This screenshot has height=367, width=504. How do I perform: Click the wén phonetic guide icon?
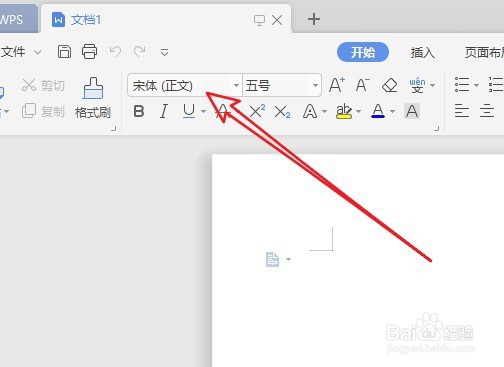[417, 85]
